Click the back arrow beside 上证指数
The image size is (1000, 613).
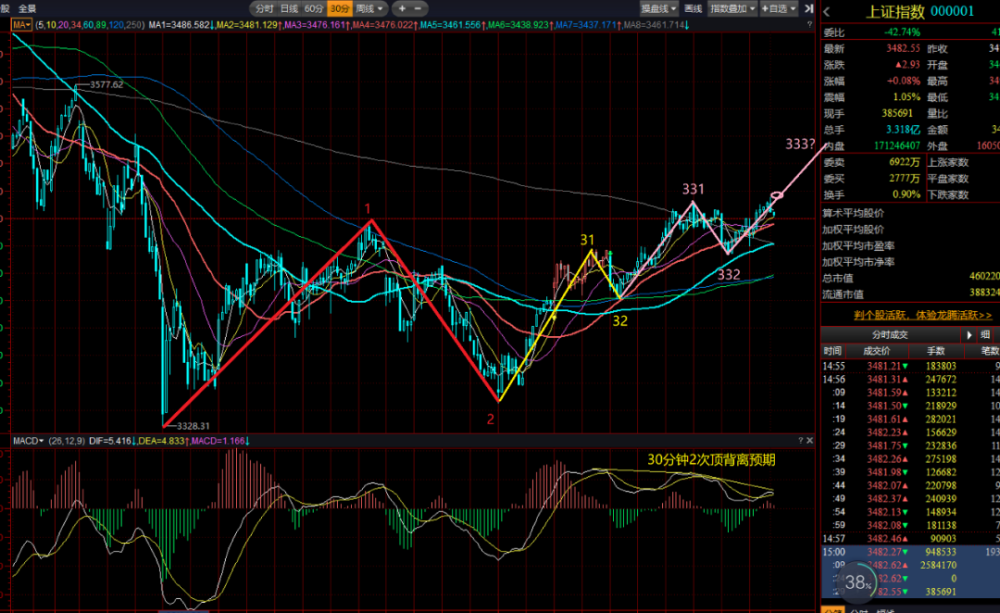tap(827, 11)
